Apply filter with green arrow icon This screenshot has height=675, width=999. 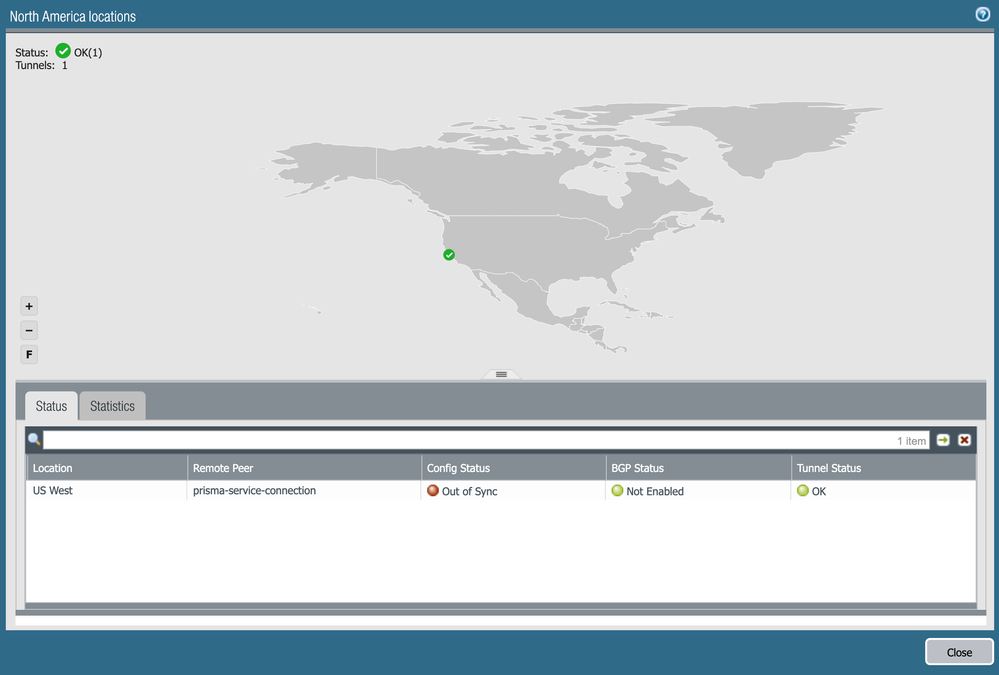[x=943, y=440]
